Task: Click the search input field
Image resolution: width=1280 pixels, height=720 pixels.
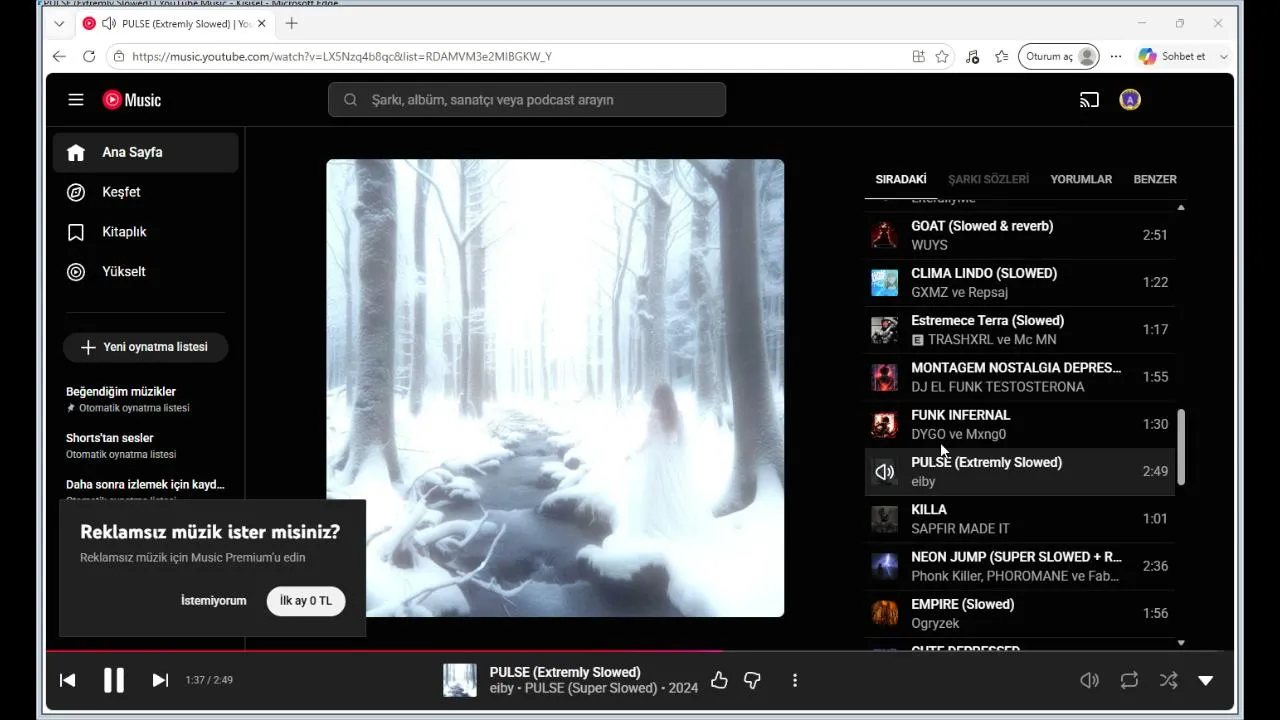Action: point(527,100)
